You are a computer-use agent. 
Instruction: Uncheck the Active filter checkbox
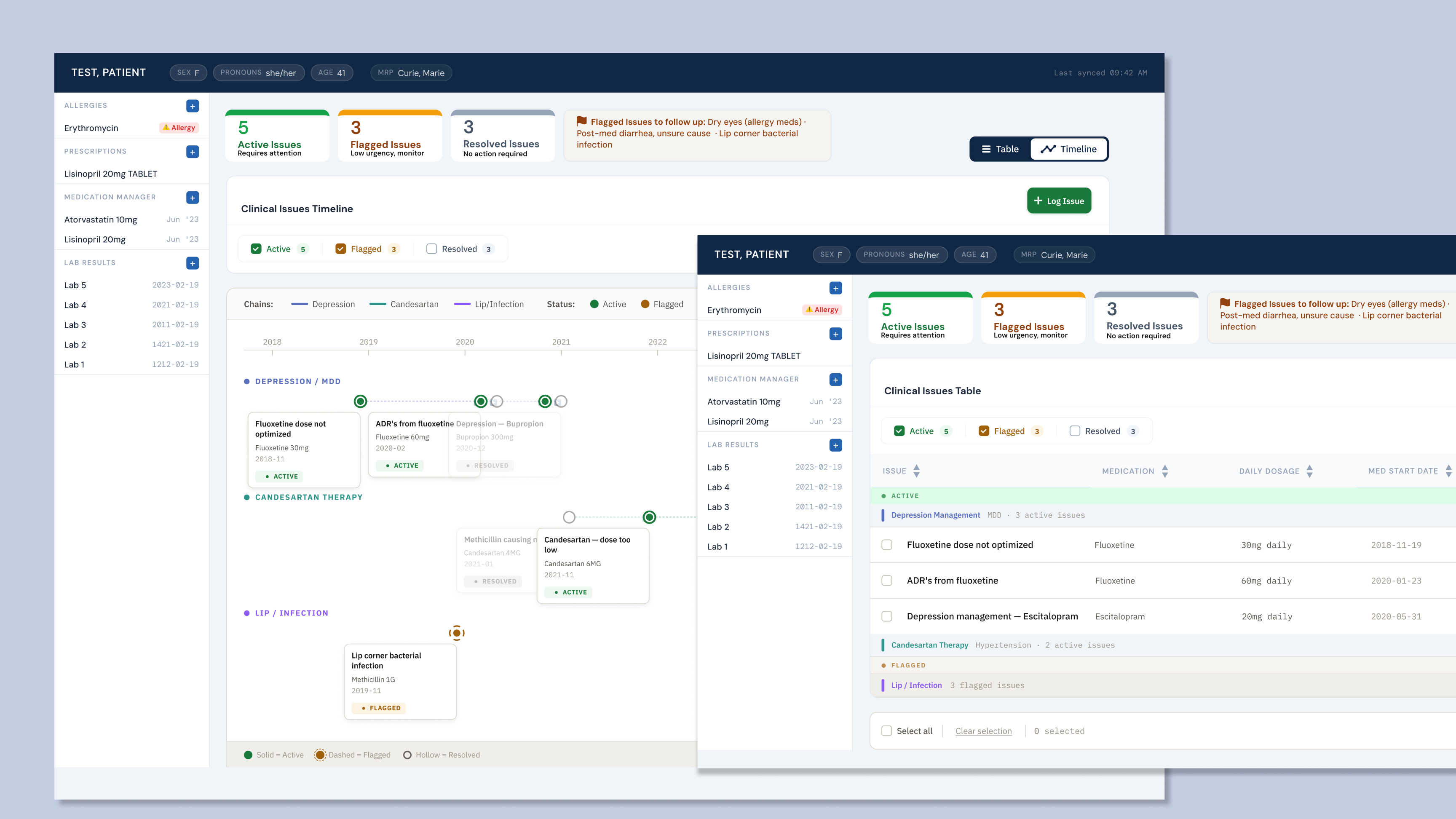click(900, 431)
